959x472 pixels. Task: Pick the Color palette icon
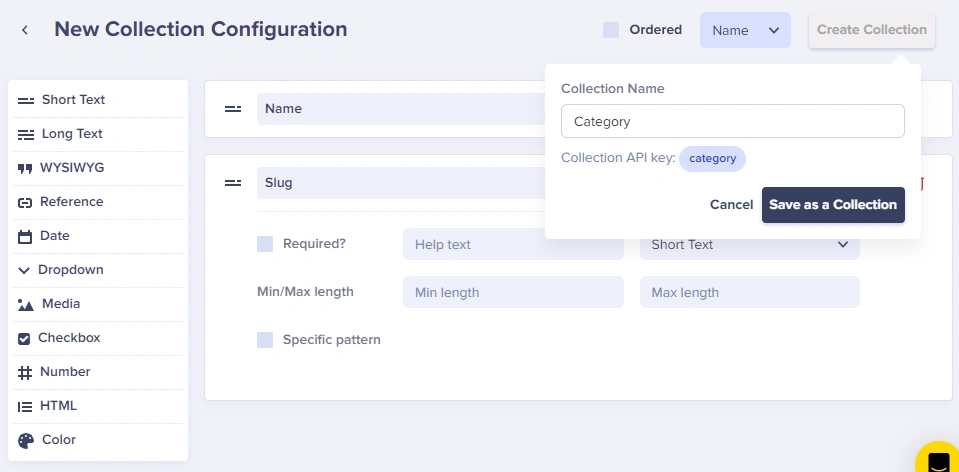coord(26,441)
